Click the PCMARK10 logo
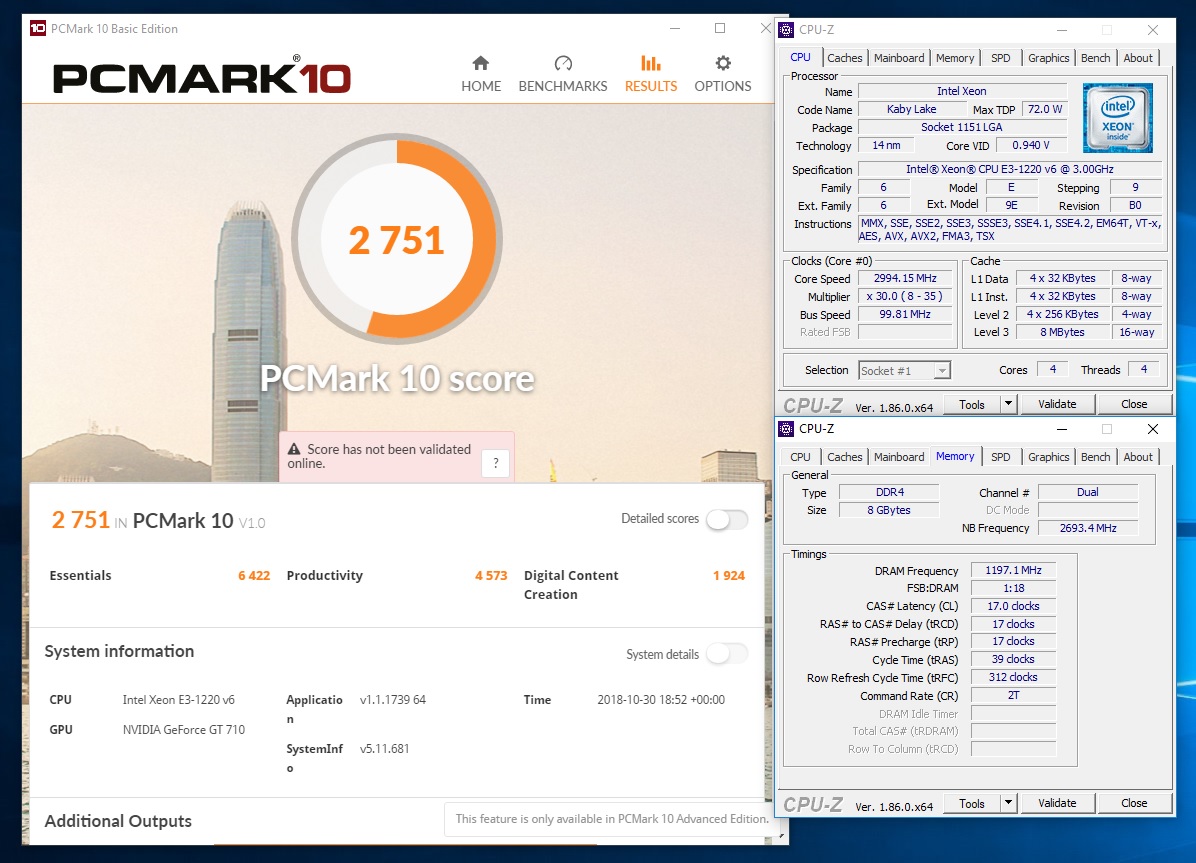The width and height of the screenshot is (1196, 863). 201,76
